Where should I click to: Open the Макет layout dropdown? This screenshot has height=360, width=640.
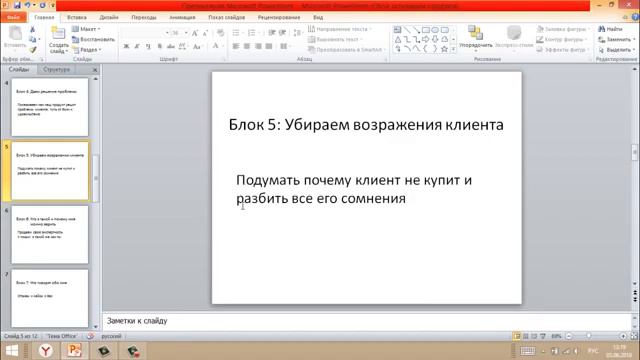click(x=86, y=29)
